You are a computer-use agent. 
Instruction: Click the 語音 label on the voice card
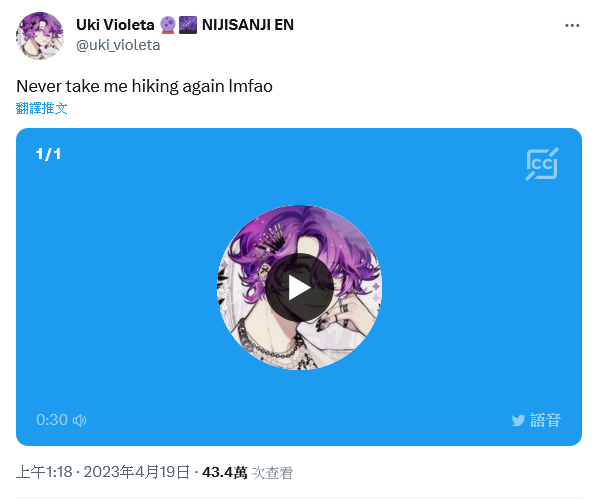[545, 420]
